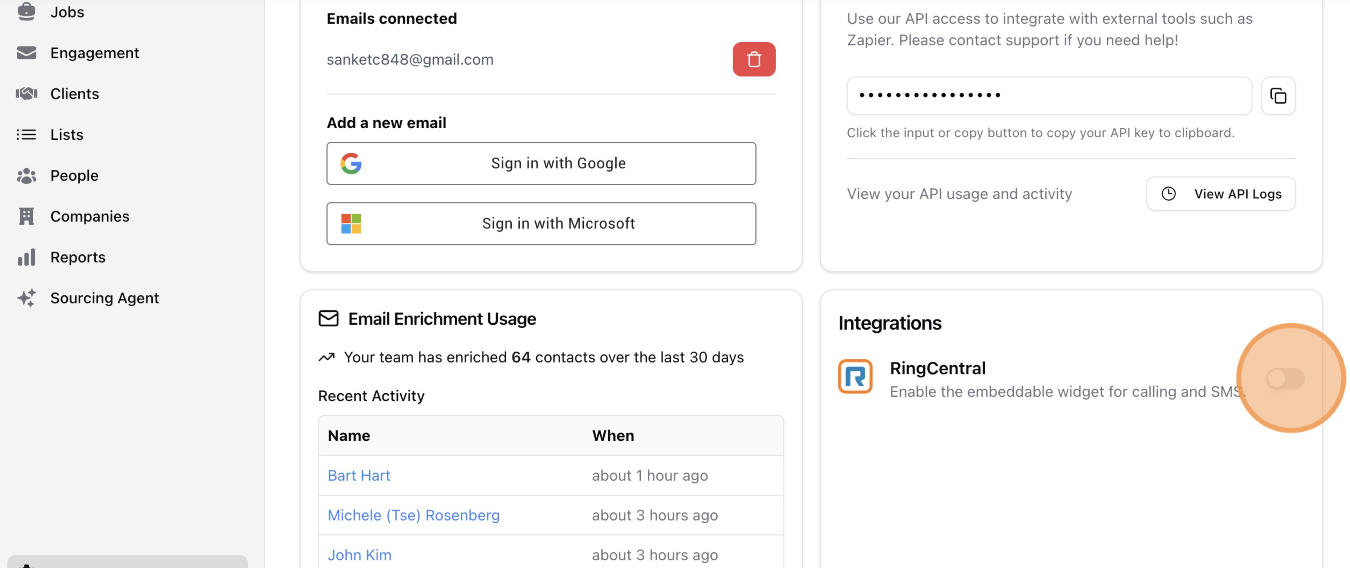Viewport: 1350px width, 568px height.
Task: Click the Microsoft logo icon
Action: pyautogui.click(x=351, y=224)
